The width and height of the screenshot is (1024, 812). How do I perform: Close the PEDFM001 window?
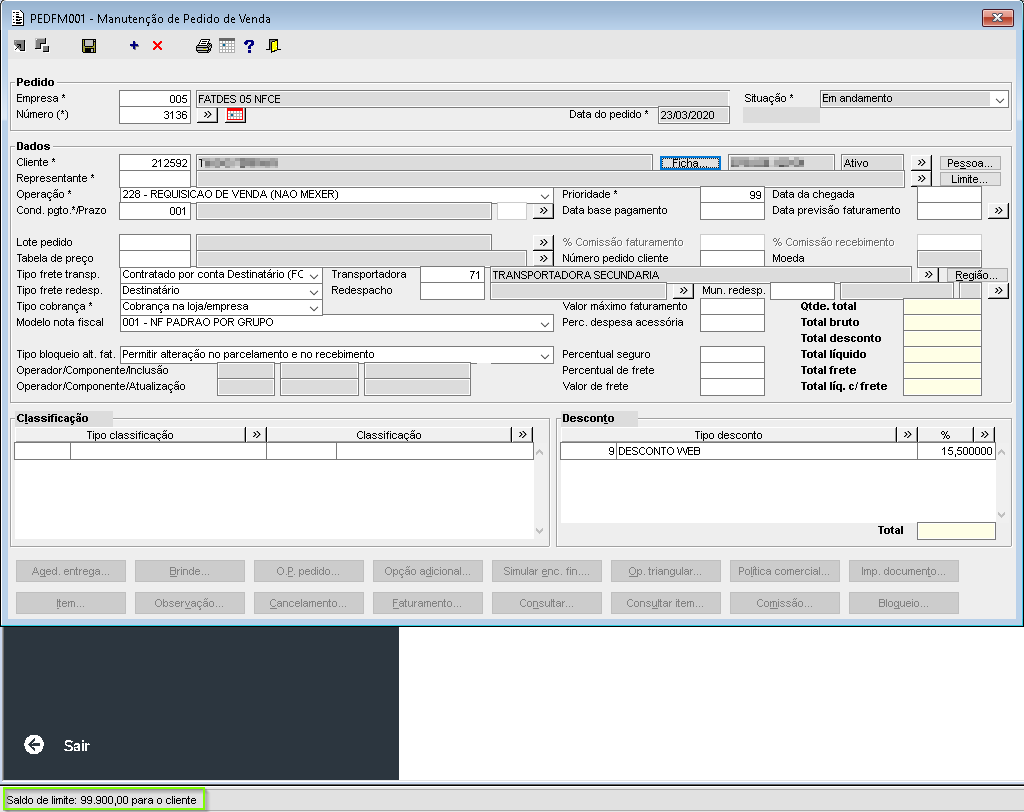997,18
